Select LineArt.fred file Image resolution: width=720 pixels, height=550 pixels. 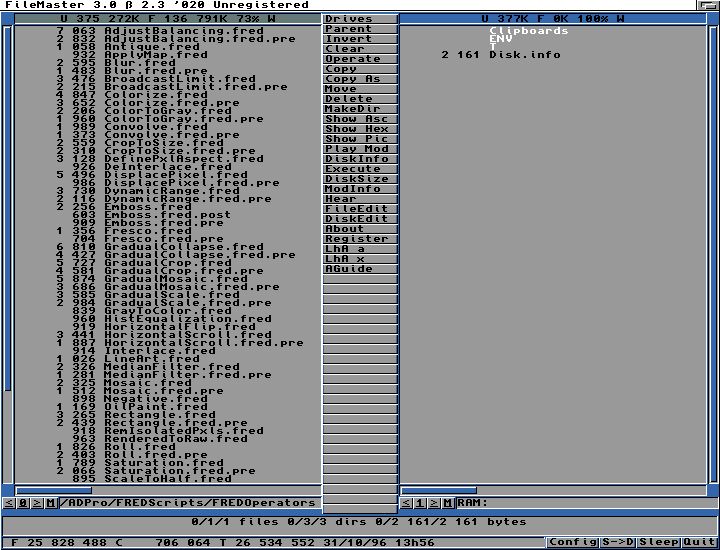(x=152, y=359)
